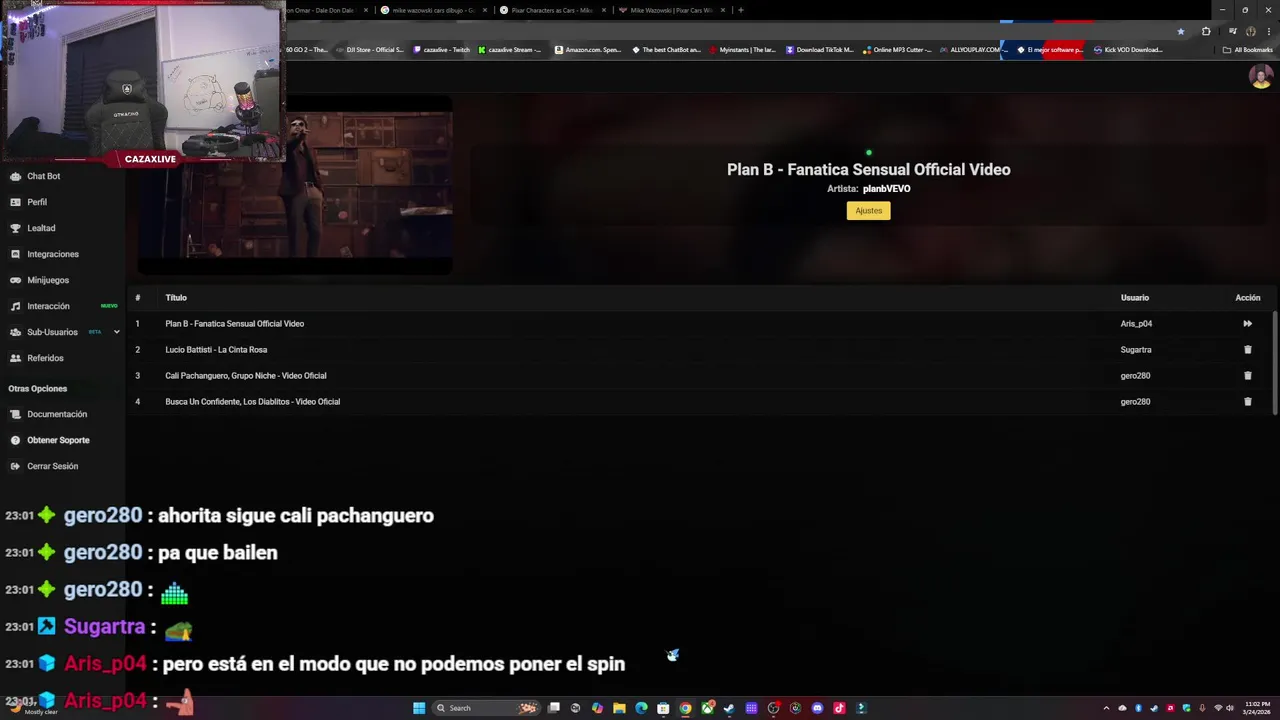Open Perfil in the sidebar

tap(37, 202)
